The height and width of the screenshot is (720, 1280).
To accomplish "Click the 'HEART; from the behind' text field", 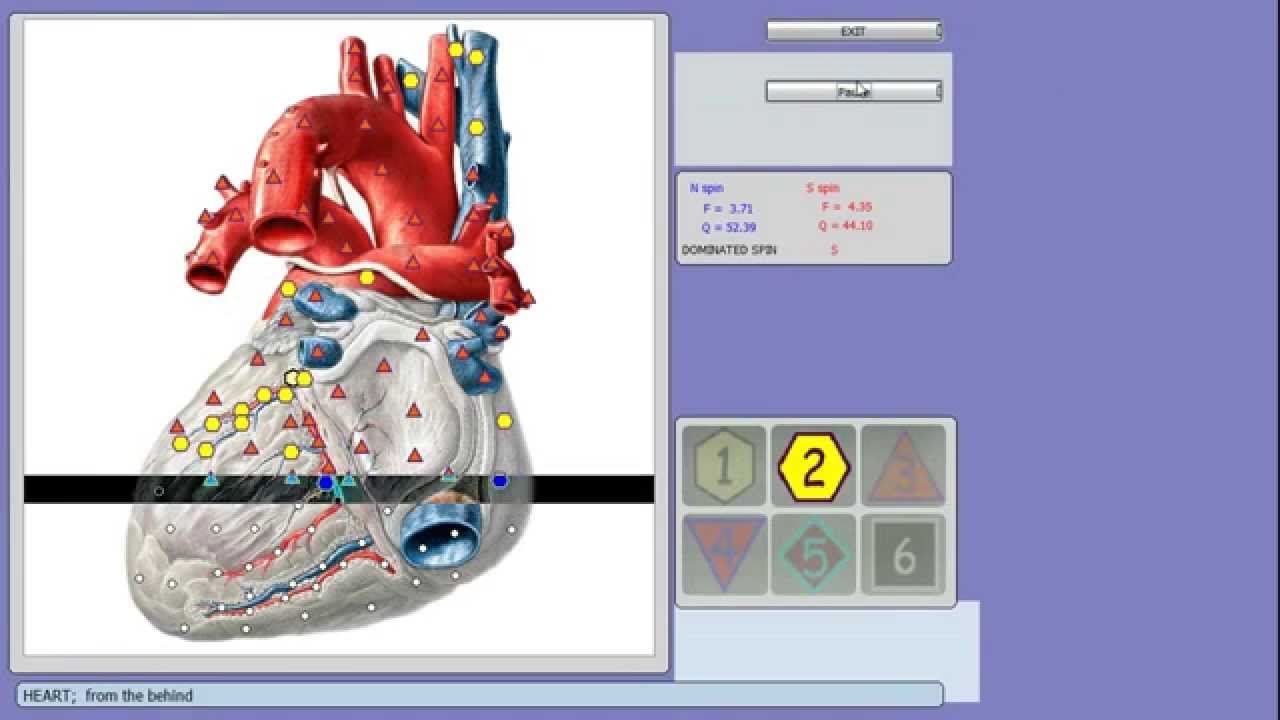I will coord(479,695).
